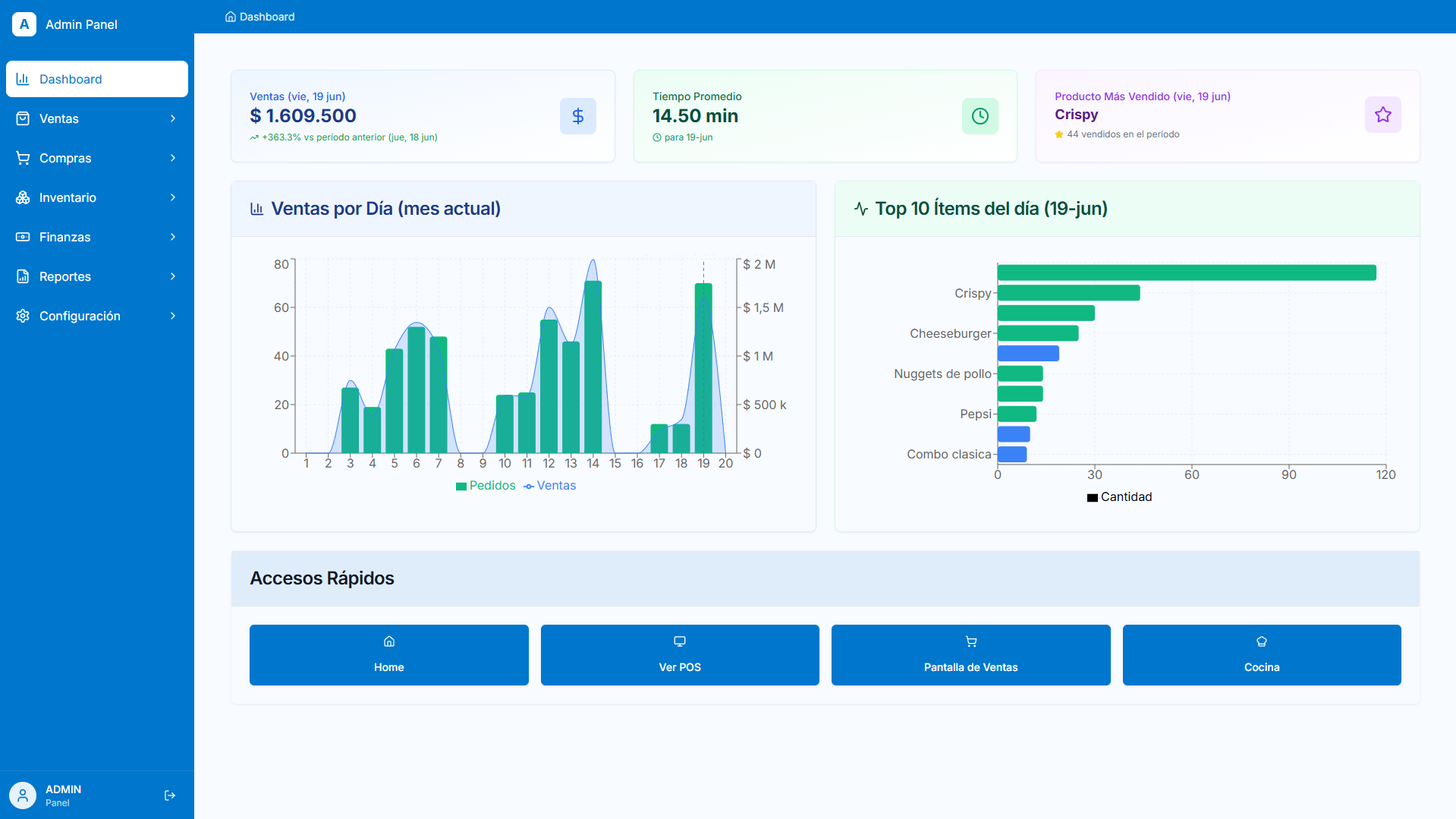Expand the Reportes sidebar chevron
This screenshot has height=819, width=1456.
[173, 276]
